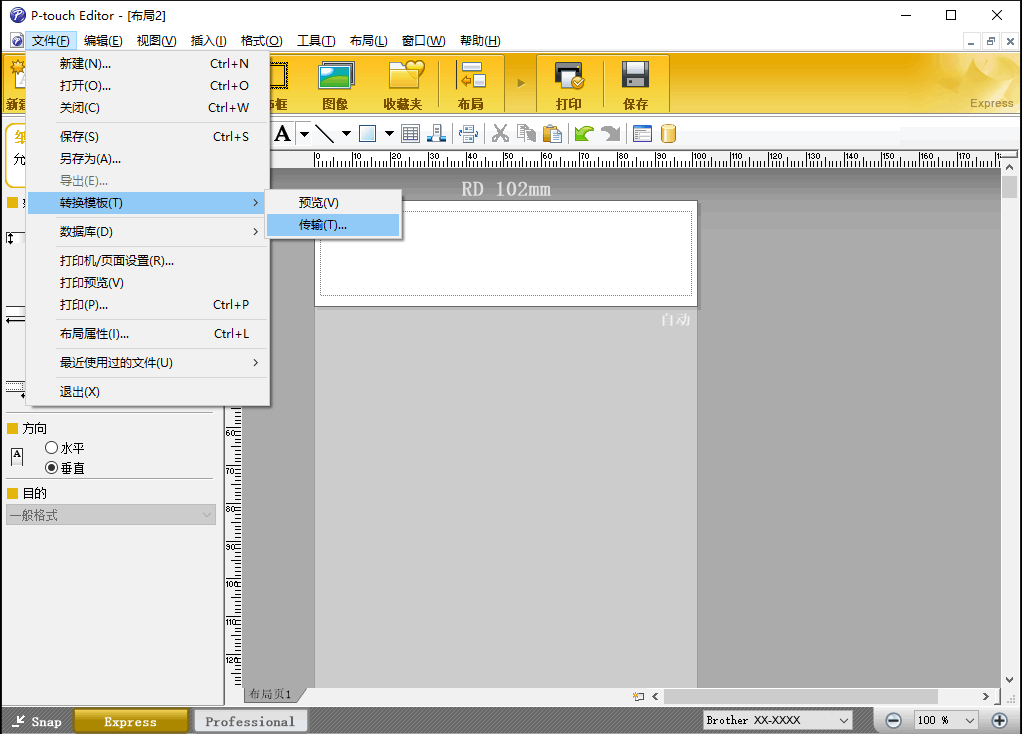Image resolution: width=1022 pixels, height=734 pixels.
Task: Open the rectangle tool dropdown arrow
Action: tap(389, 134)
